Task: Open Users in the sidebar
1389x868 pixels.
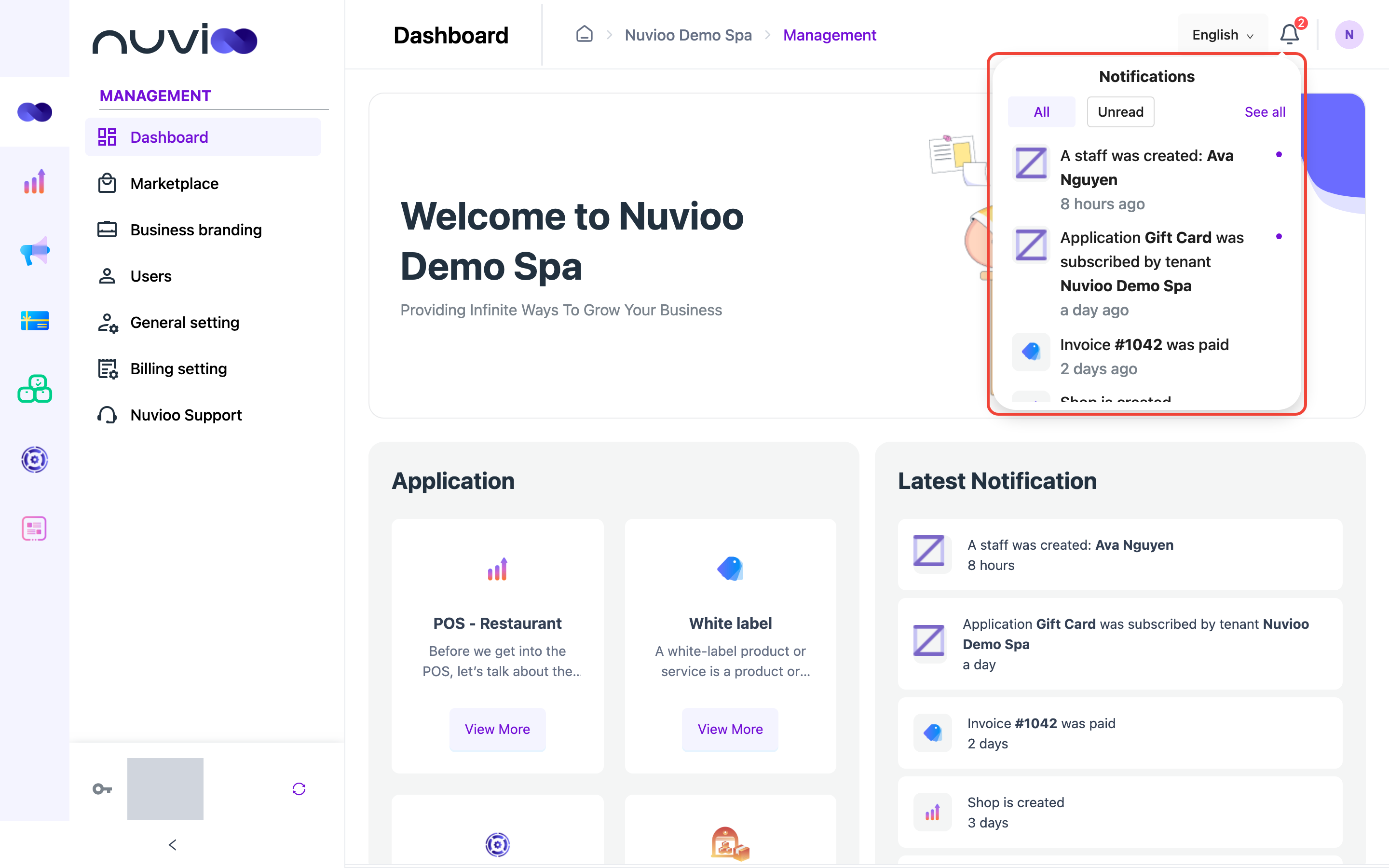Action: (203, 276)
